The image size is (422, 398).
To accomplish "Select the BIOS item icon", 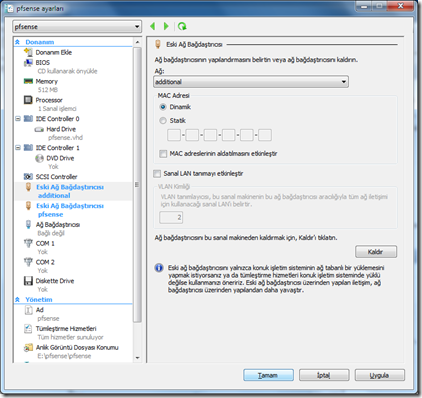I will [28, 63].
